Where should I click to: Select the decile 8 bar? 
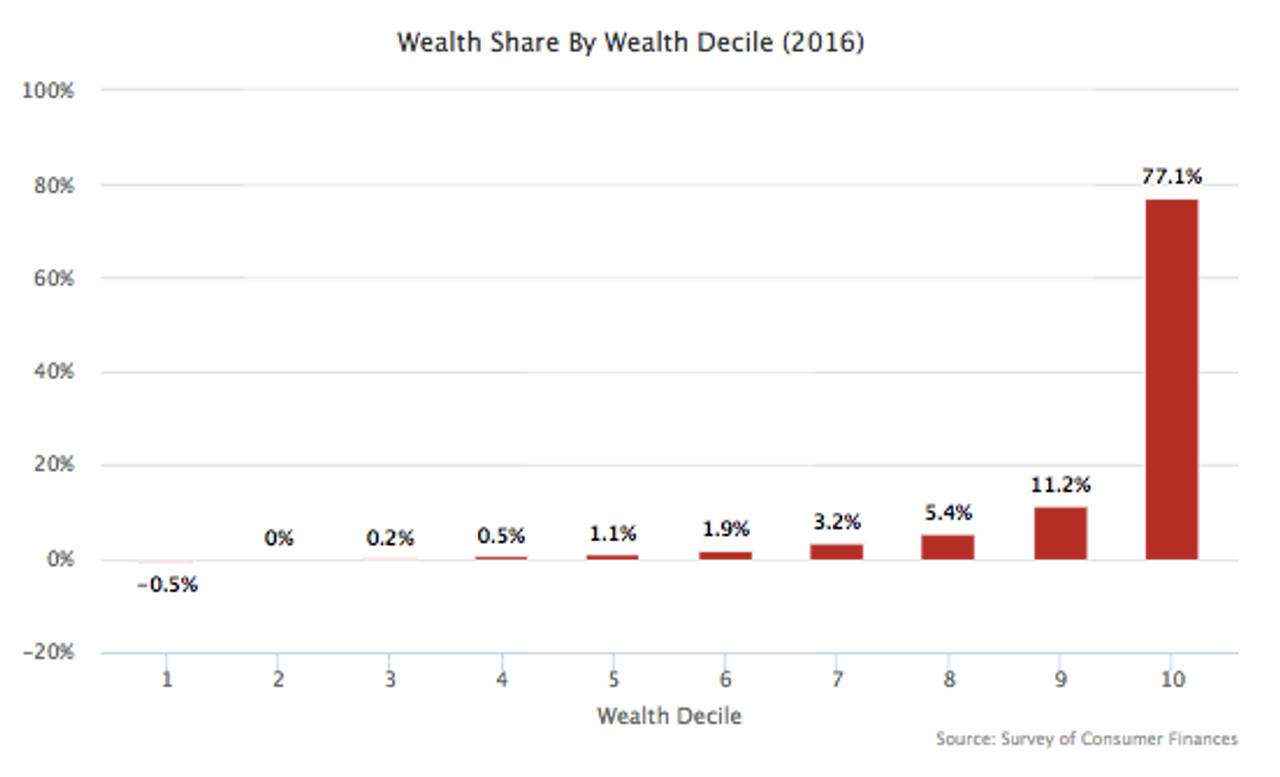[947, 547]
